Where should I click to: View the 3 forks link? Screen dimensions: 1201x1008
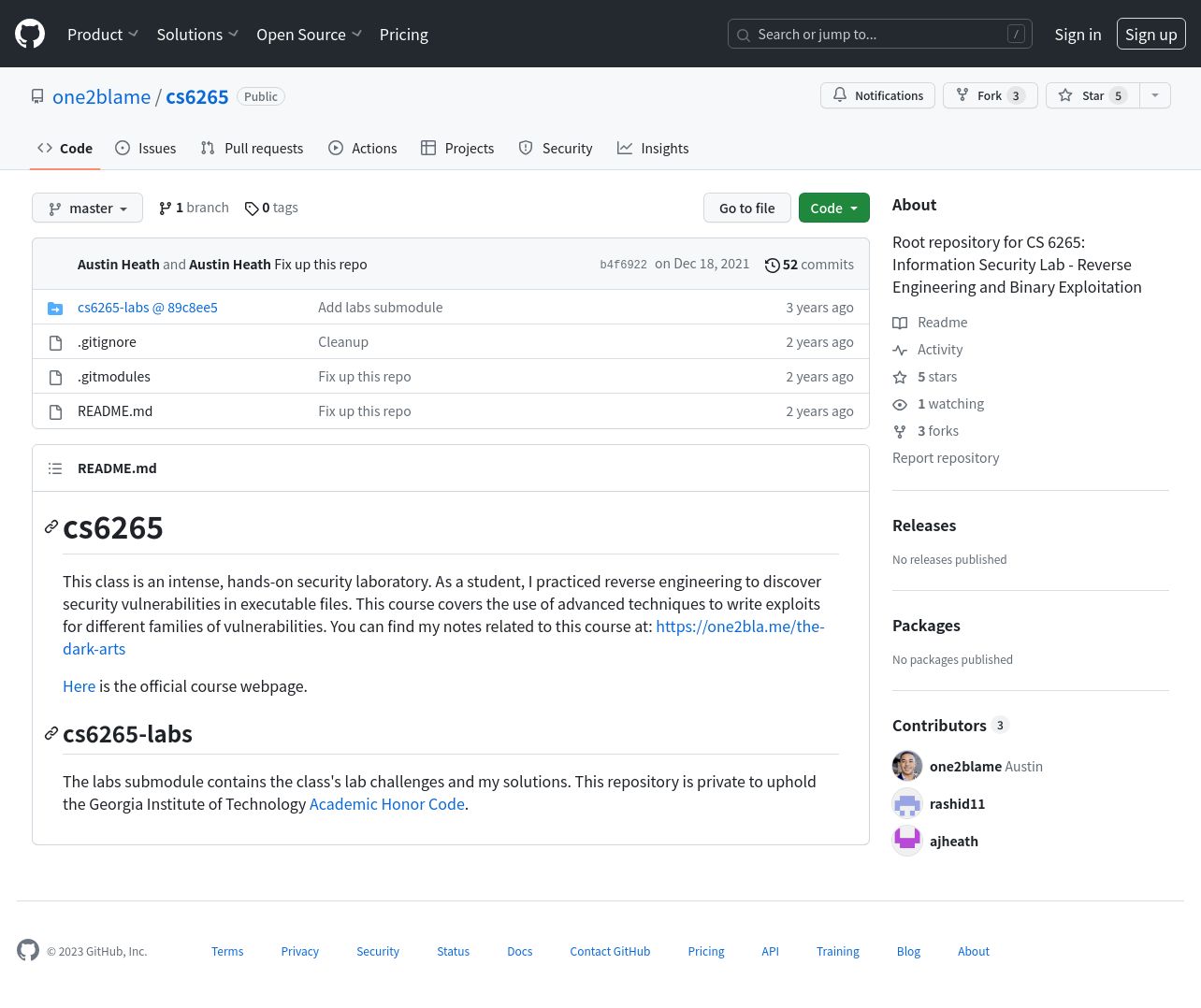click(x=925, y=431)
